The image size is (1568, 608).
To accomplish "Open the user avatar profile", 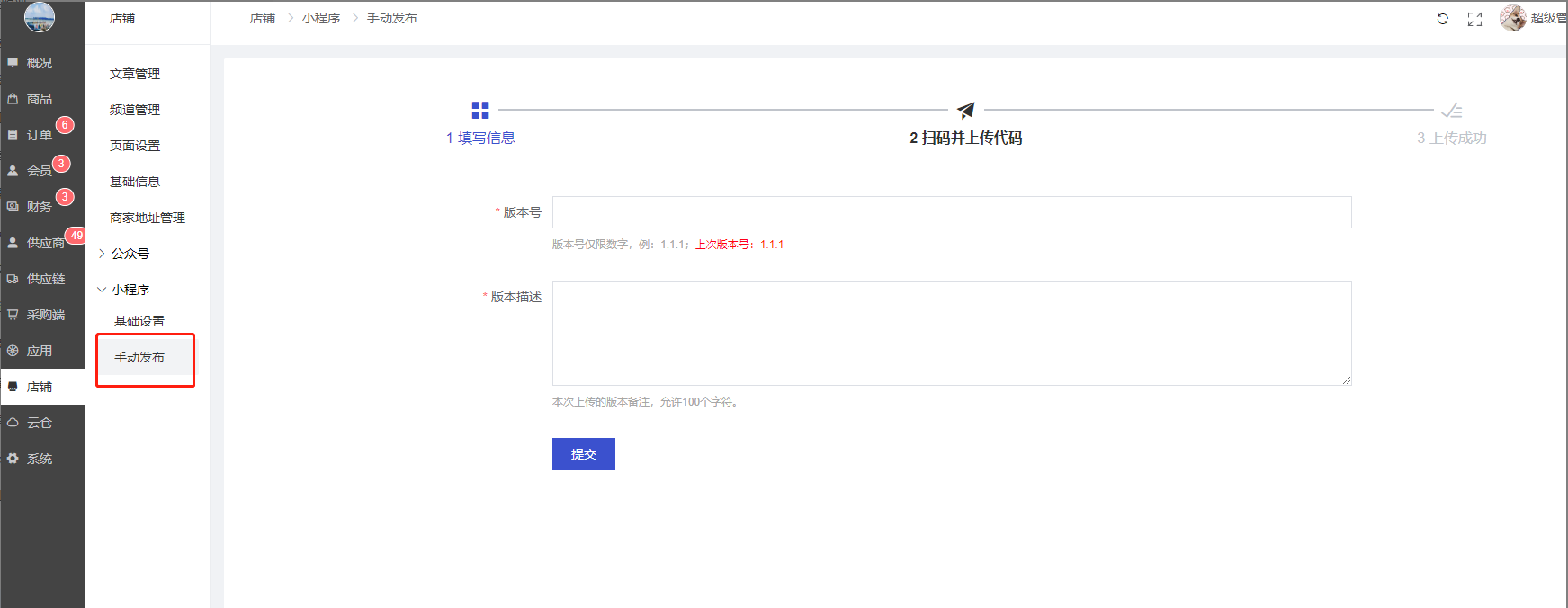I will [1512, 18].
